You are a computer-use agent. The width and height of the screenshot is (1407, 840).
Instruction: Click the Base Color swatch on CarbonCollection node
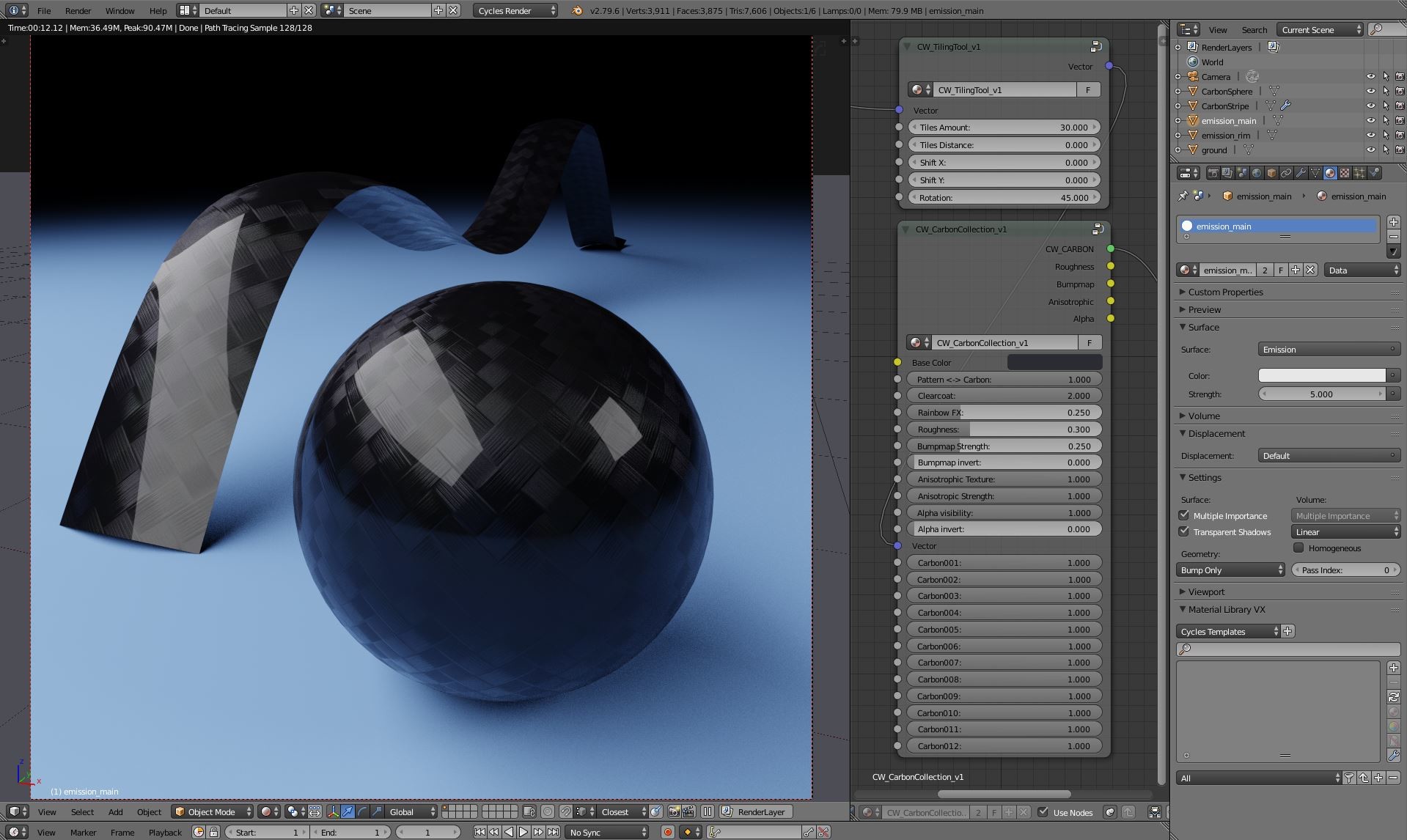[x=1054, y=362]
